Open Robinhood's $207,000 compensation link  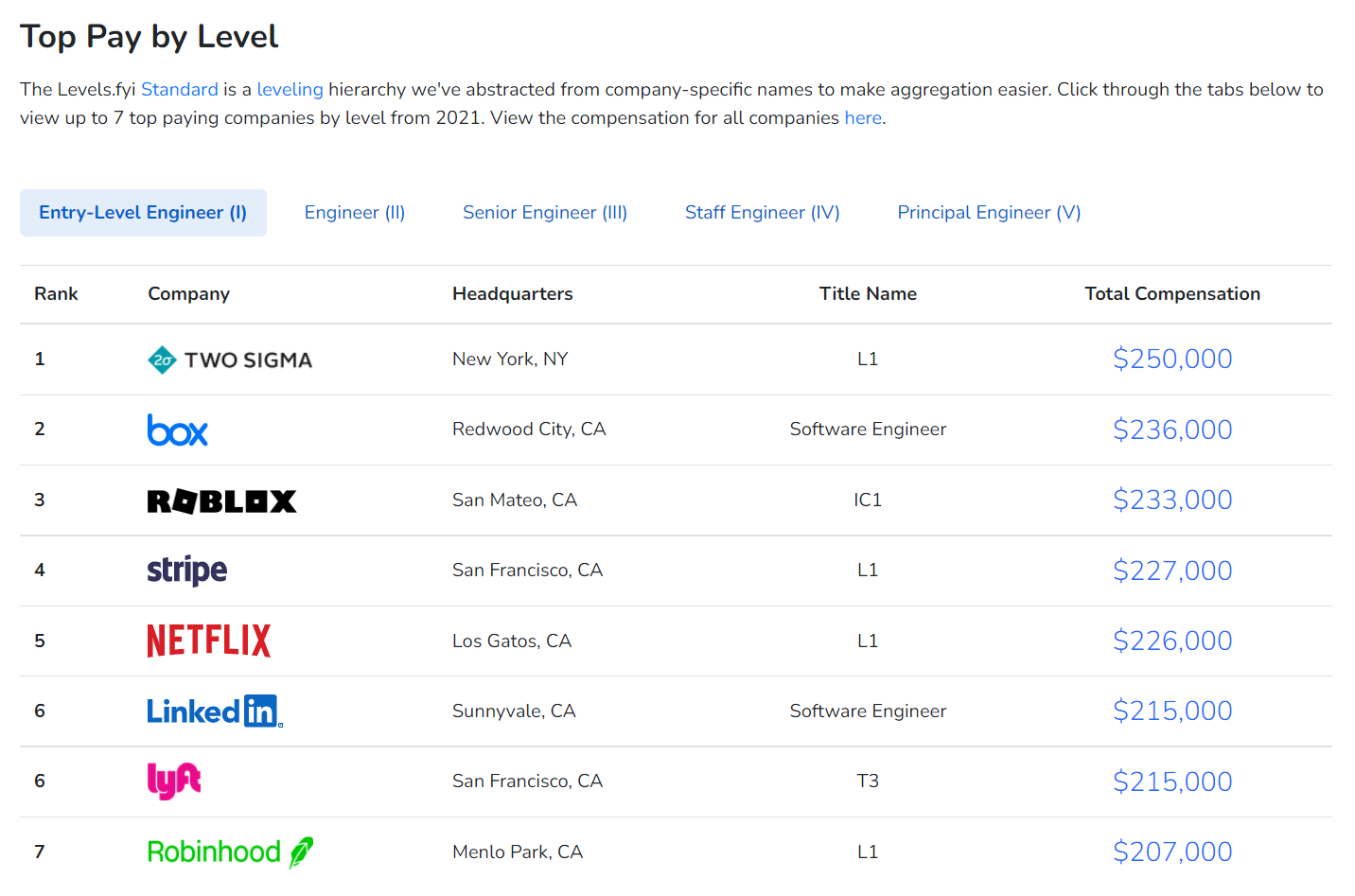[x=1172, y=852]
